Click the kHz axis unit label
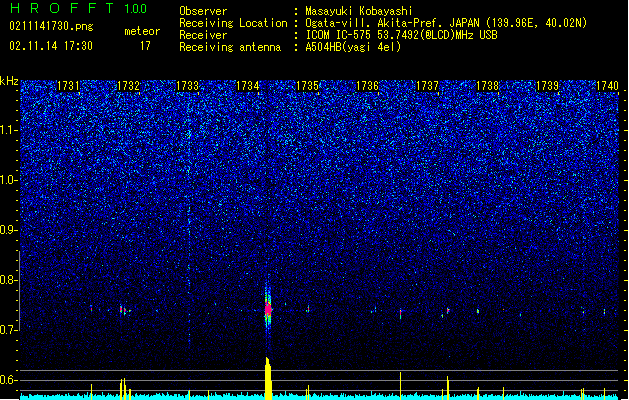 tap(9, 81)
